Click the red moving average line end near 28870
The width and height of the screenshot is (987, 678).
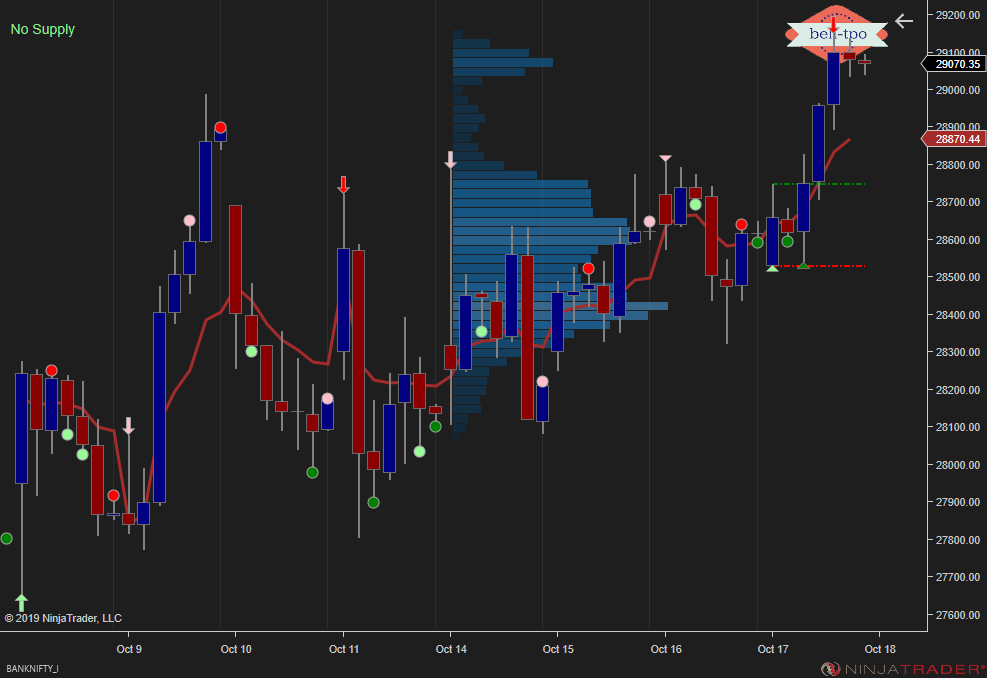tap(849, 140)
